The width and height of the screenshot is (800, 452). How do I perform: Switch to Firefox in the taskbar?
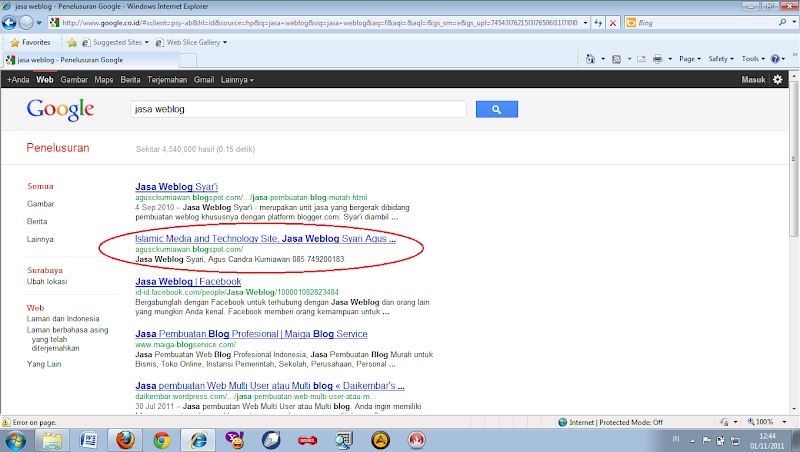click(125, 440)
